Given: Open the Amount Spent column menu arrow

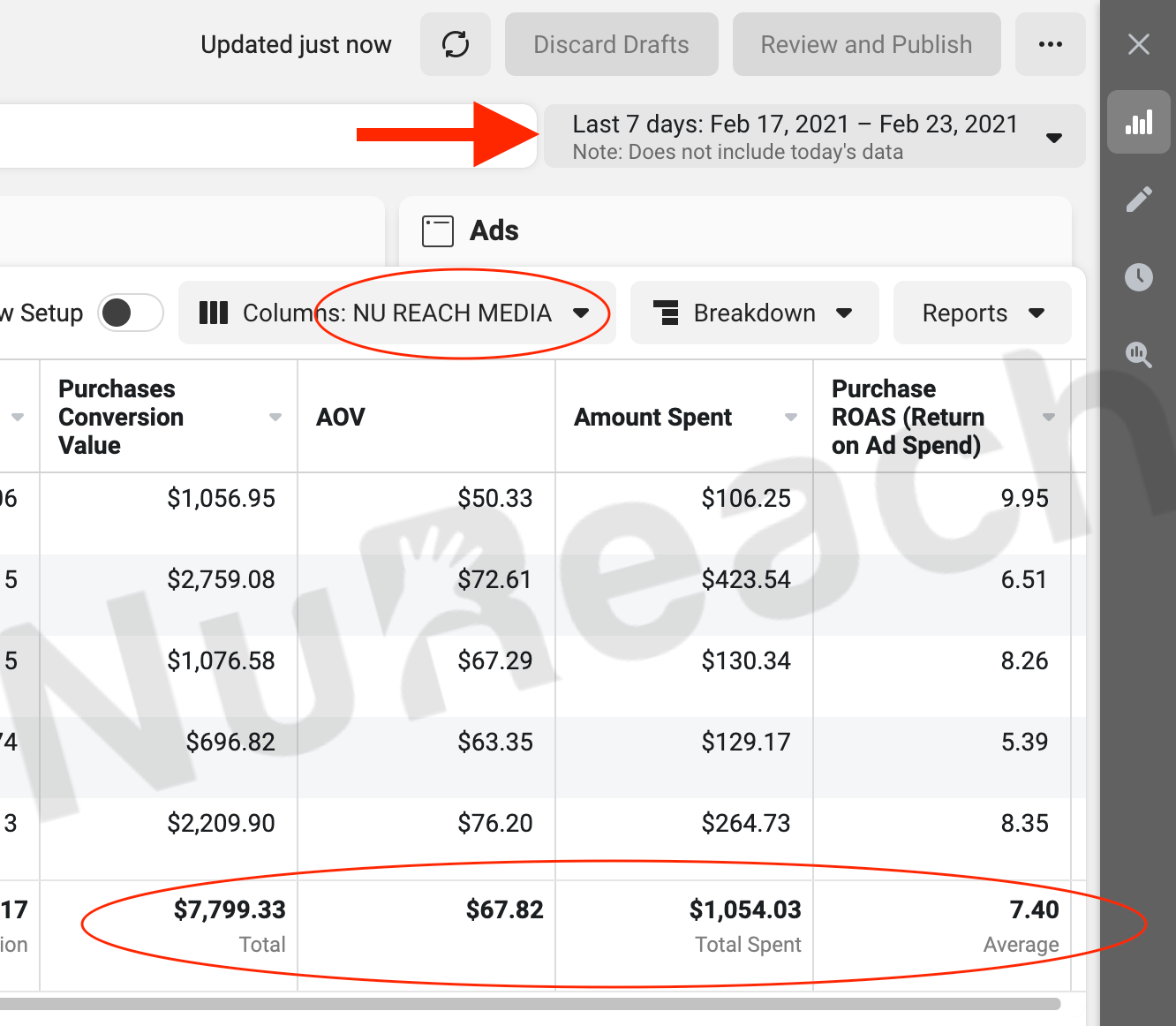Looking at the screenshot, I should [791, 417].
